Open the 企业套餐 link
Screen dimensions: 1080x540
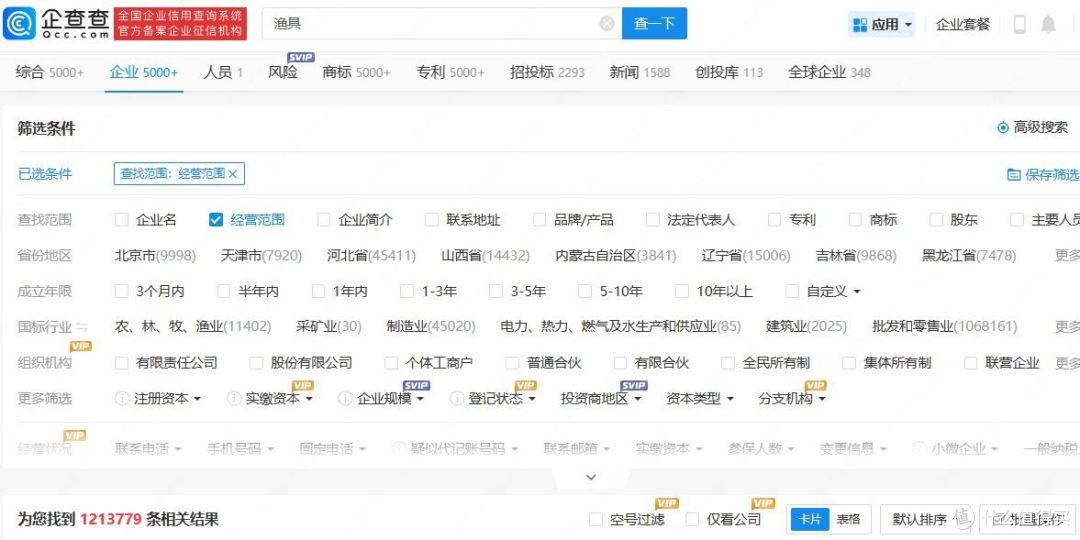point(963,25)
